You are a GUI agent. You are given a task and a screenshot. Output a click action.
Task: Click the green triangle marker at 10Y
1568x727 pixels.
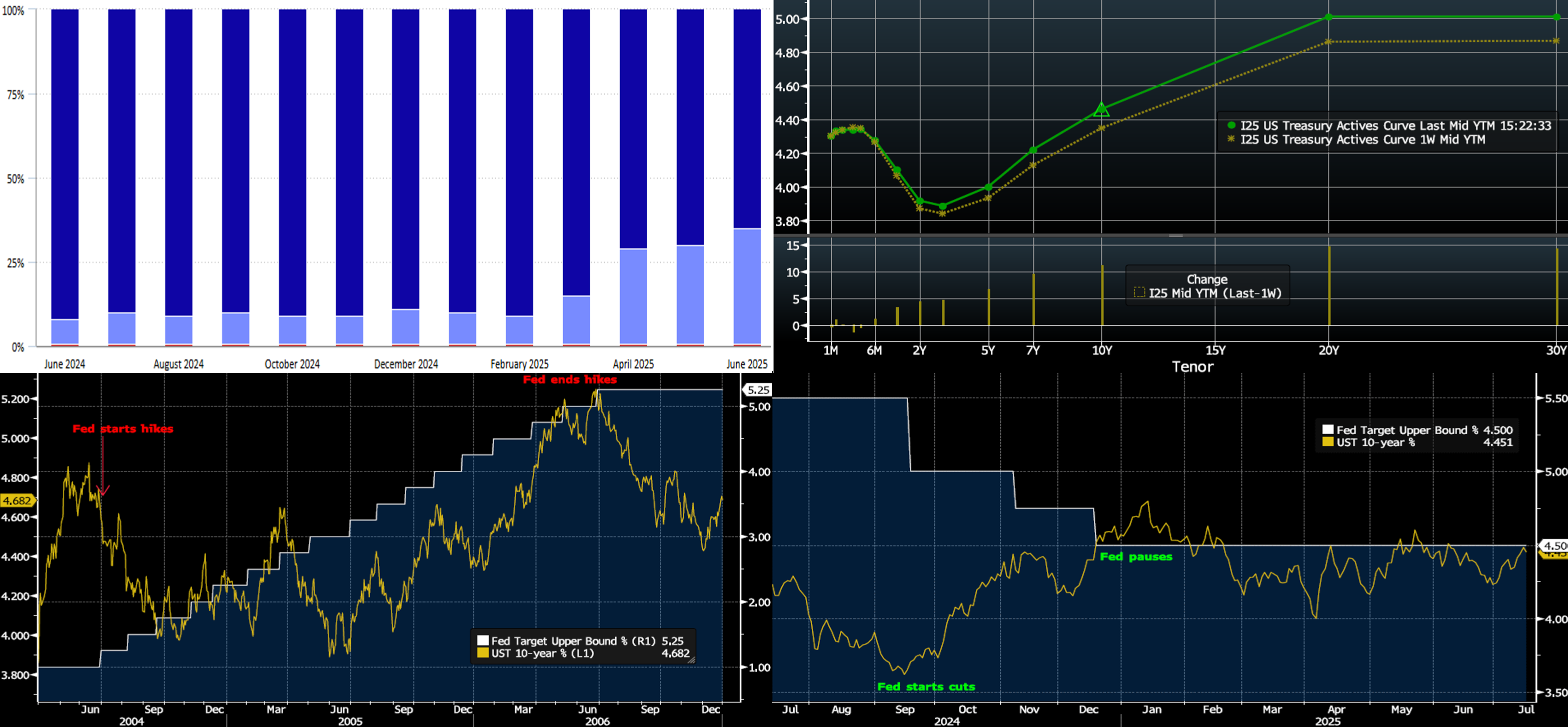click(x=1102, y=110)
